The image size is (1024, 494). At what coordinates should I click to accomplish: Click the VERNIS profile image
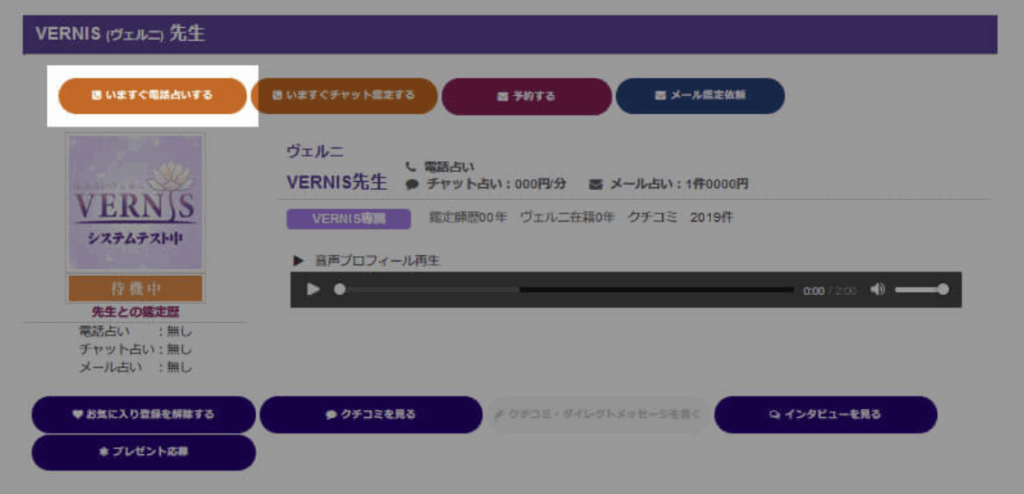[x=135, y=202]
